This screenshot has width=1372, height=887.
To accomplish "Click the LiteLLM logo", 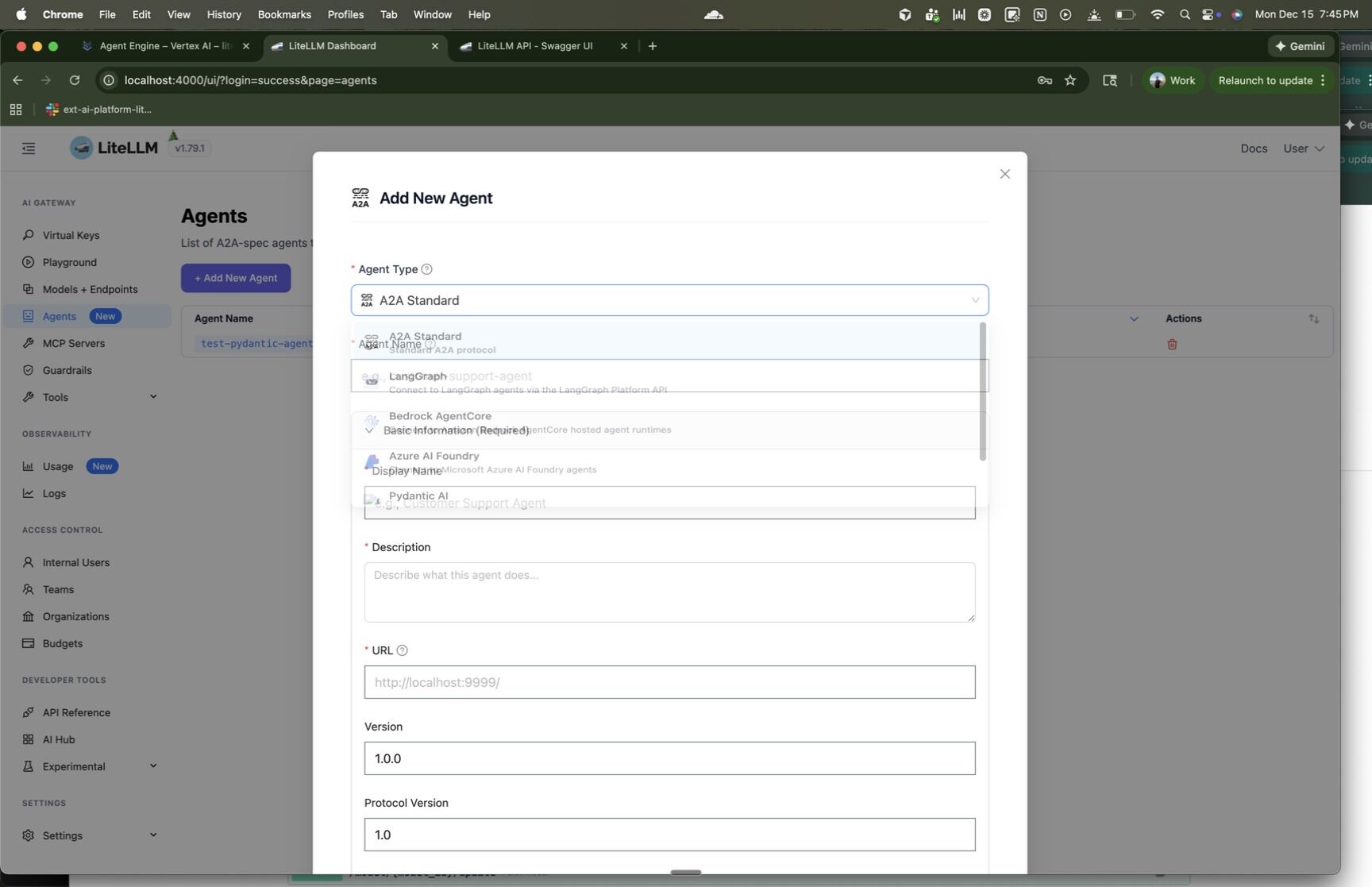I will click(114, 148).
